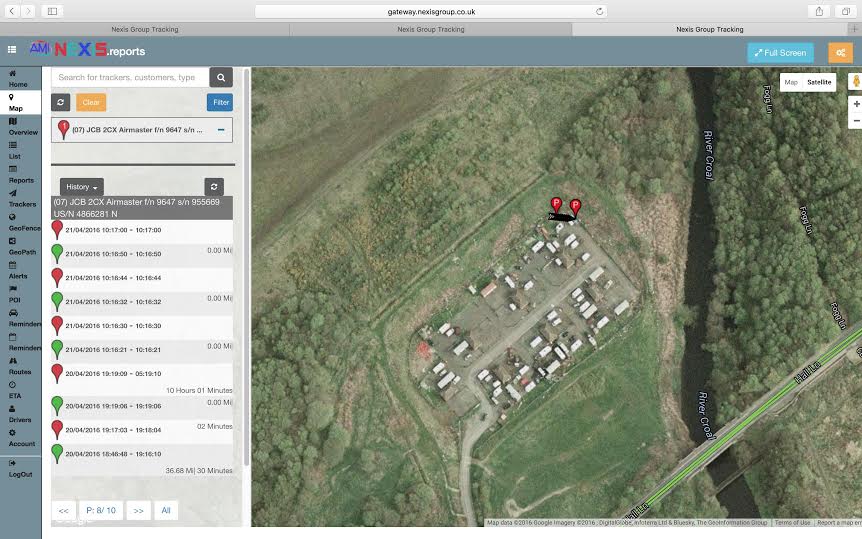Viewport: 862px width, 539px height.
Task: Select history entry 21/04/2016 10:16:30
Action: coord(142,326)
